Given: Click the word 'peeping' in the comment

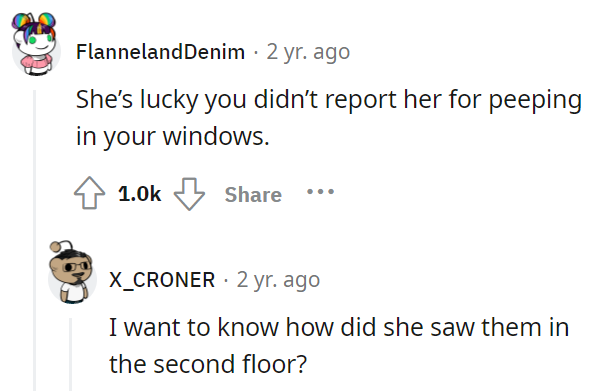Looking at the screenshot, I should (x=535, y=101).
